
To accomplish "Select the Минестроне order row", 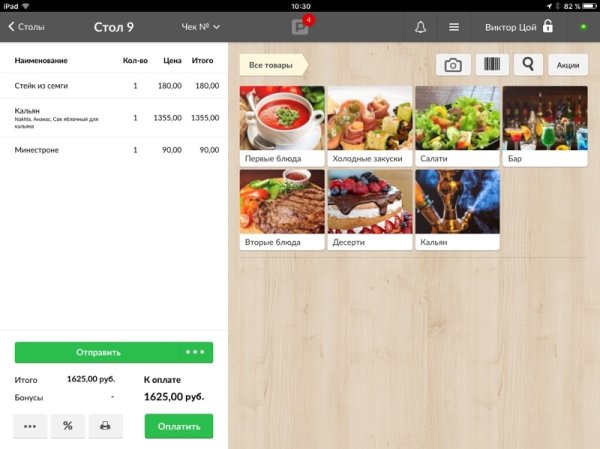I will 114,150.
